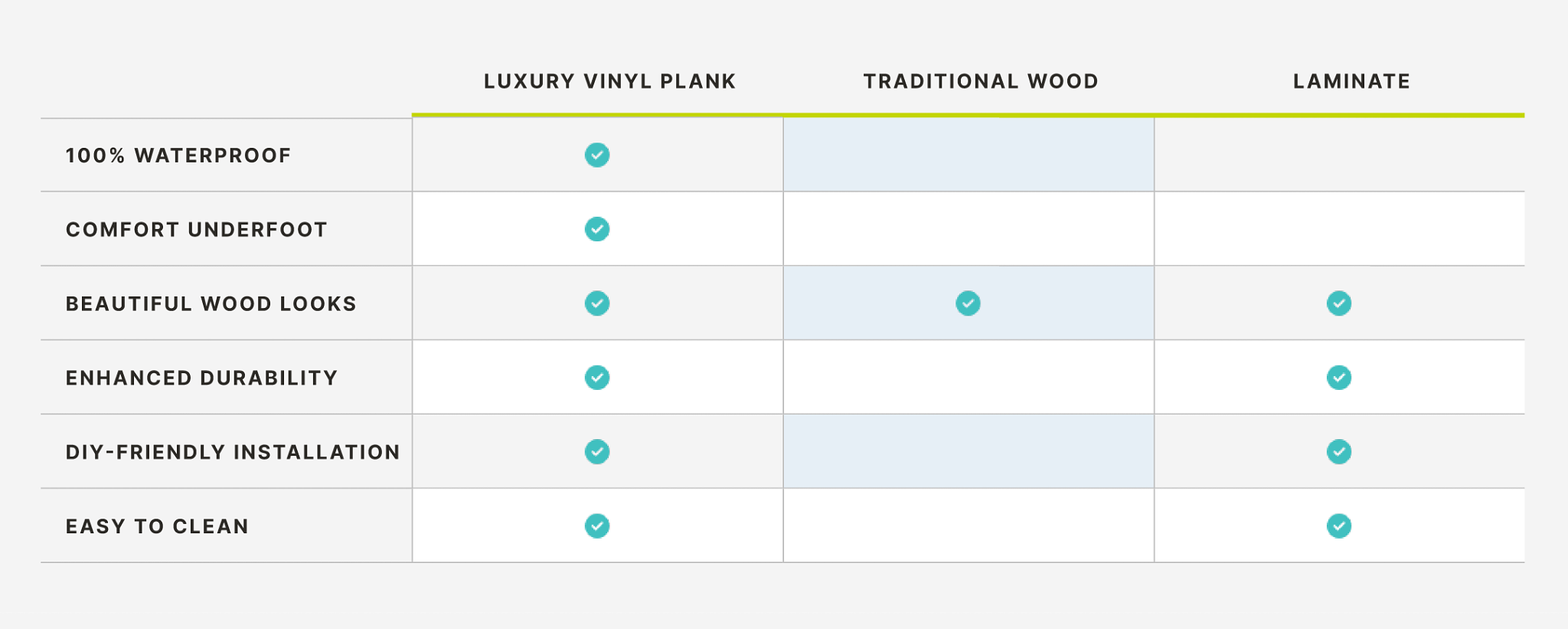
Task: Click the Luxury Vinyl Plank column header
Action: click(x=609, y=81)
